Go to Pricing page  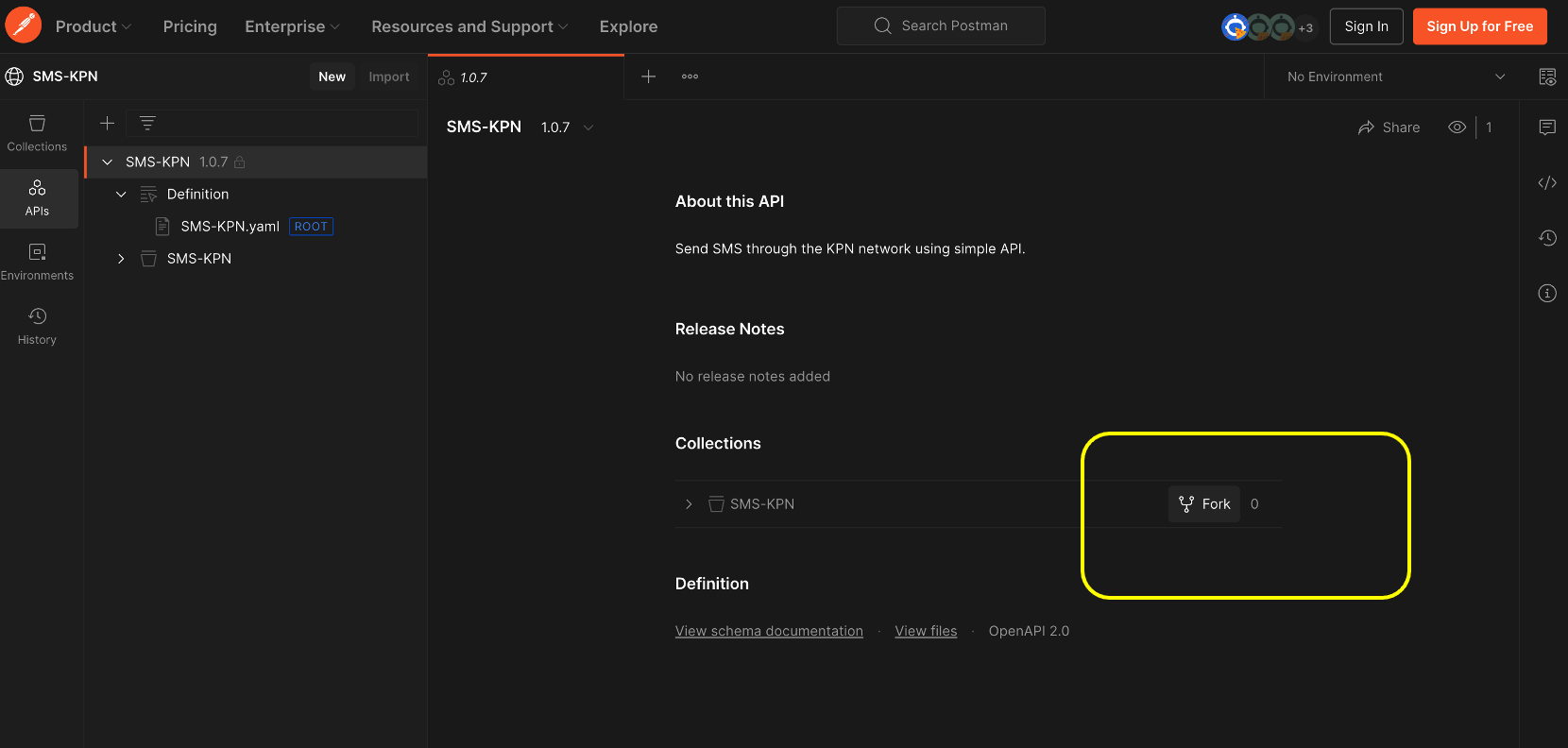point(190,26)
